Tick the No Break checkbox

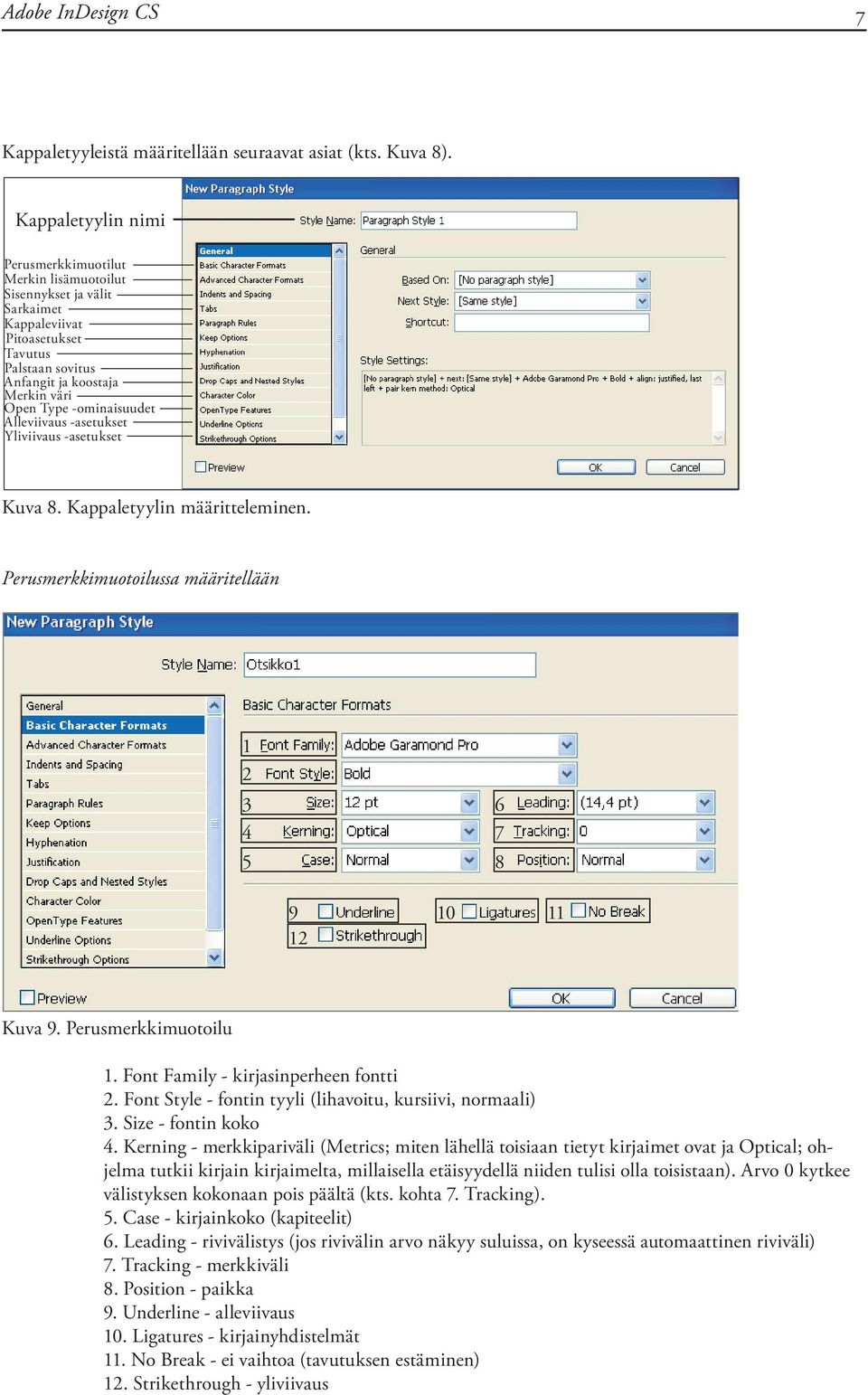pos(579,910)
